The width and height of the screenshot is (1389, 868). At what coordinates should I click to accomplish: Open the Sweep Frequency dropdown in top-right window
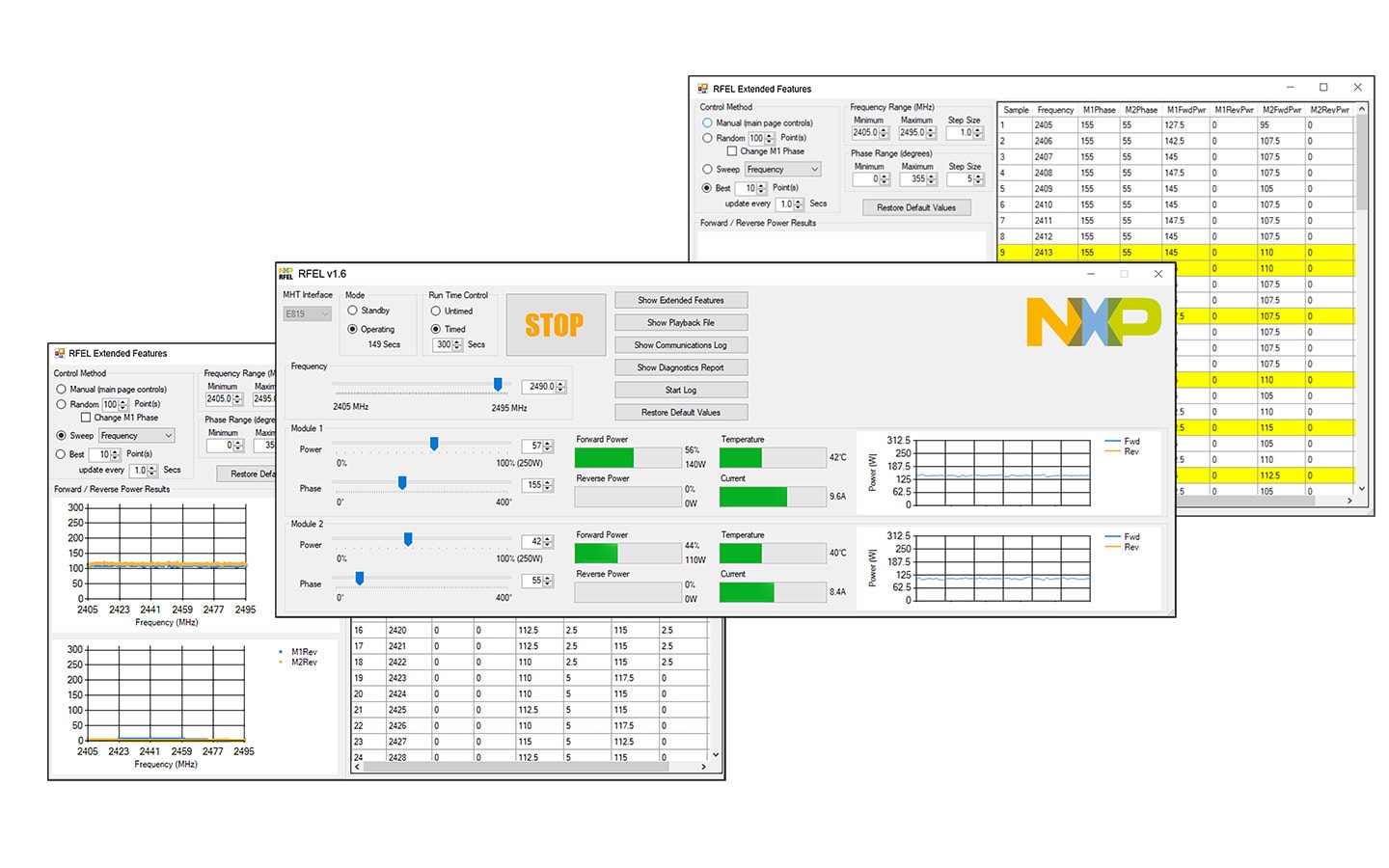(782, 170)
